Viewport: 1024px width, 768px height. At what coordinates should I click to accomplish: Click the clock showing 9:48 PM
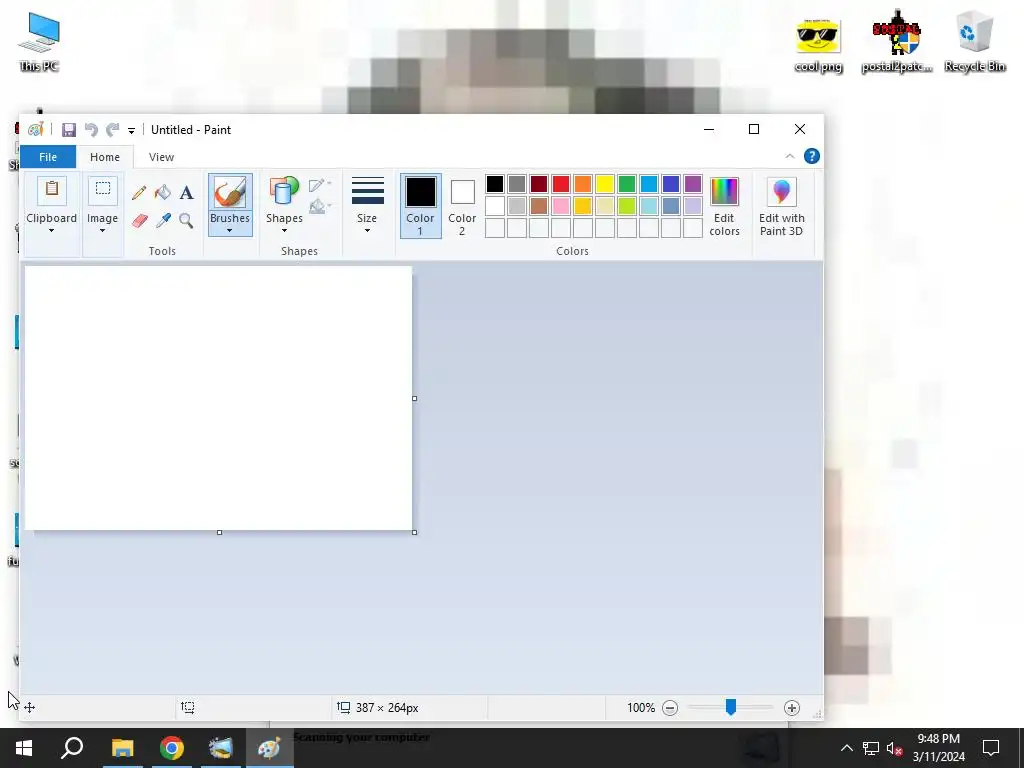pos(938,739)
